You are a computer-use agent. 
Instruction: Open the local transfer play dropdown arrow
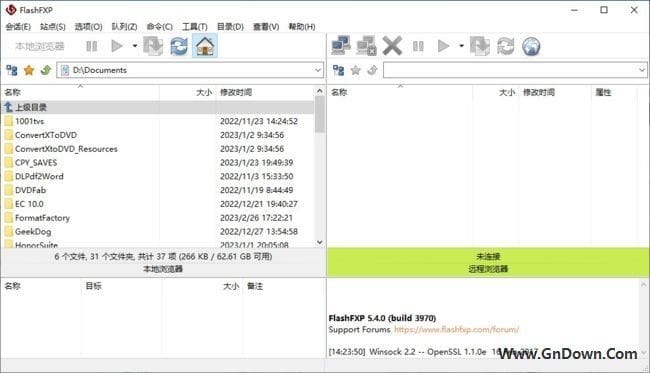(x=135, y=46)
